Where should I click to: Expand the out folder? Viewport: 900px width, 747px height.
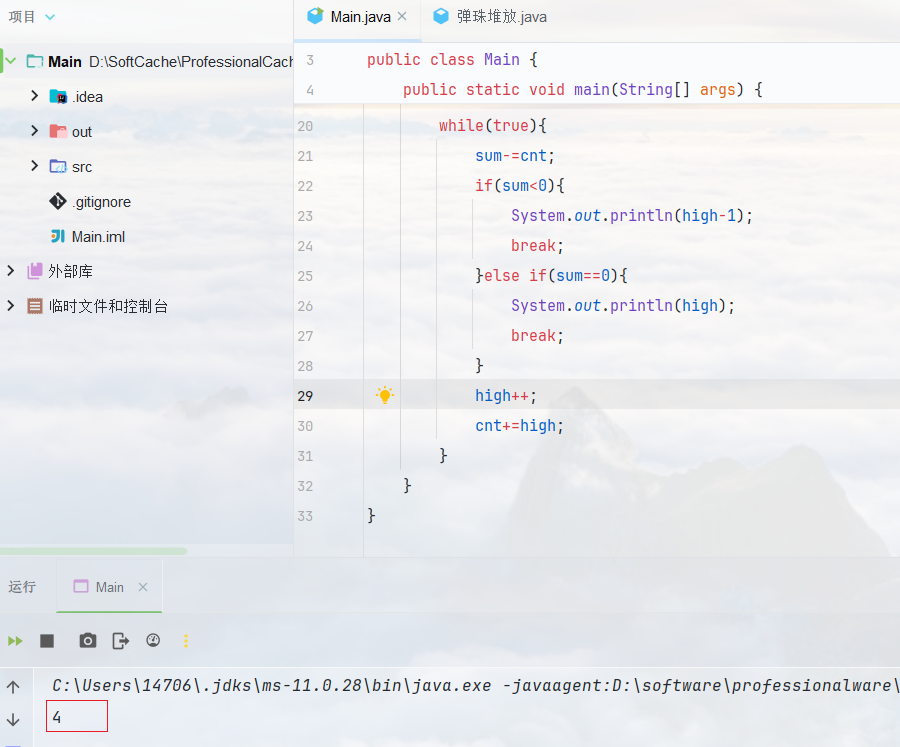(x=35, y=131)
